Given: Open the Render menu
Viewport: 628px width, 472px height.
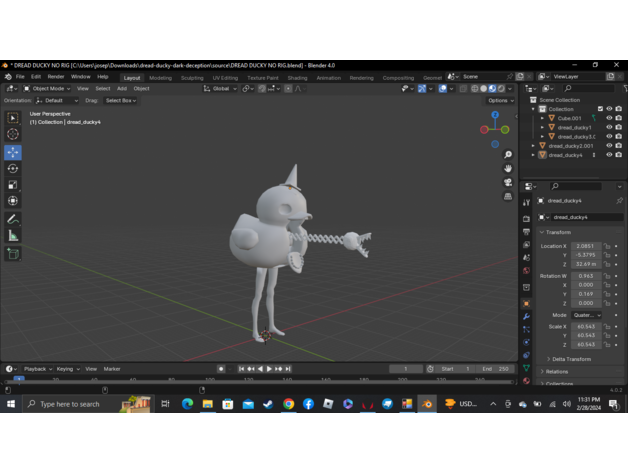Looking at the screenshot, I should (56, 77).
